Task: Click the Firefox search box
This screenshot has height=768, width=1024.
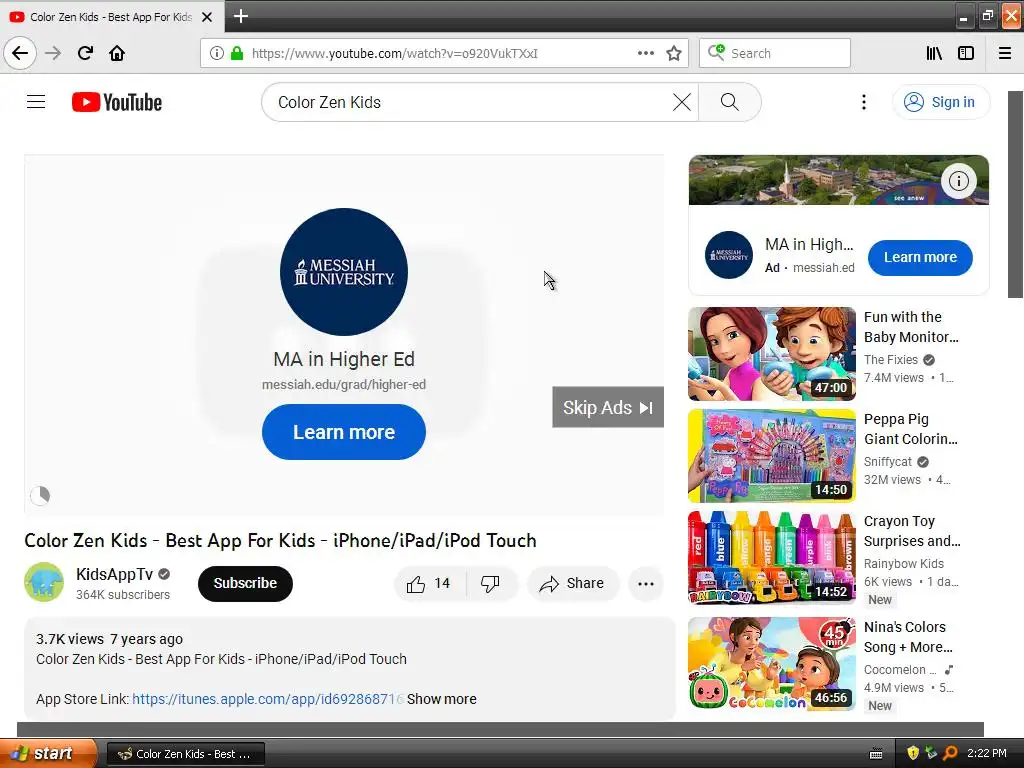Action: click(775, 53)
